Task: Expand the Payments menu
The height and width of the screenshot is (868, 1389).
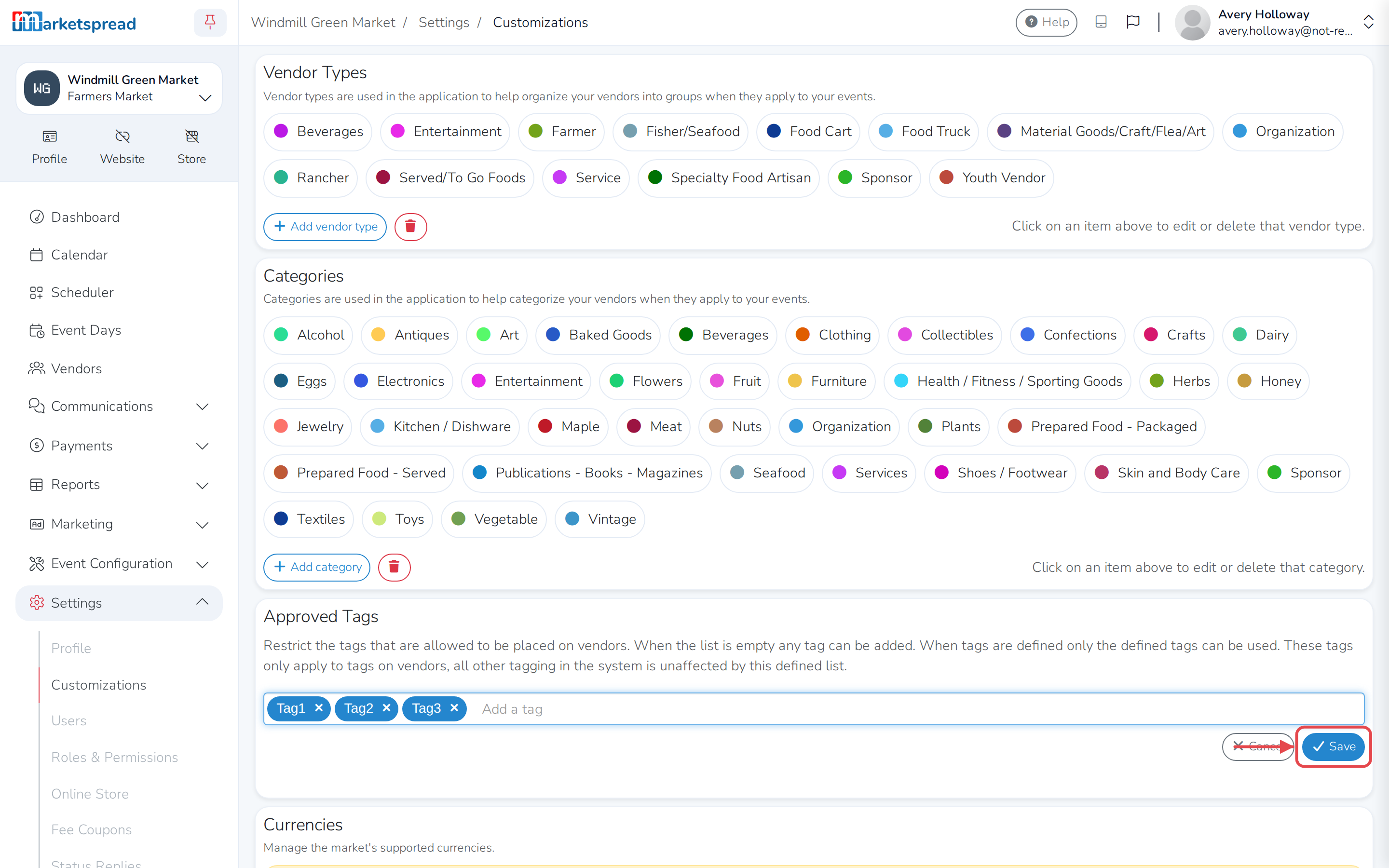Action: tap(119, 446)
